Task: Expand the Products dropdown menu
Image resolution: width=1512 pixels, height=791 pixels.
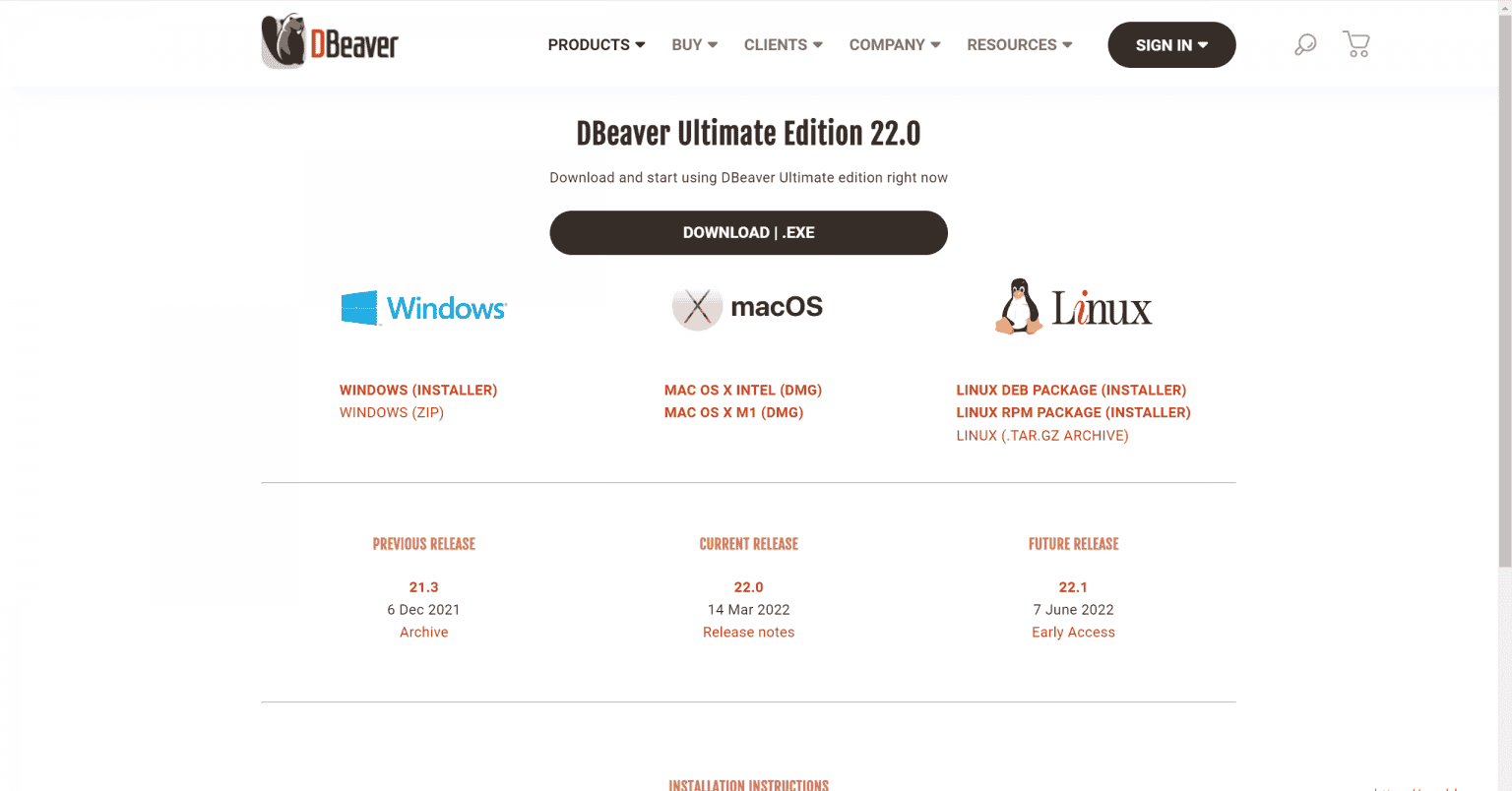Action: (x=596, y=45)
